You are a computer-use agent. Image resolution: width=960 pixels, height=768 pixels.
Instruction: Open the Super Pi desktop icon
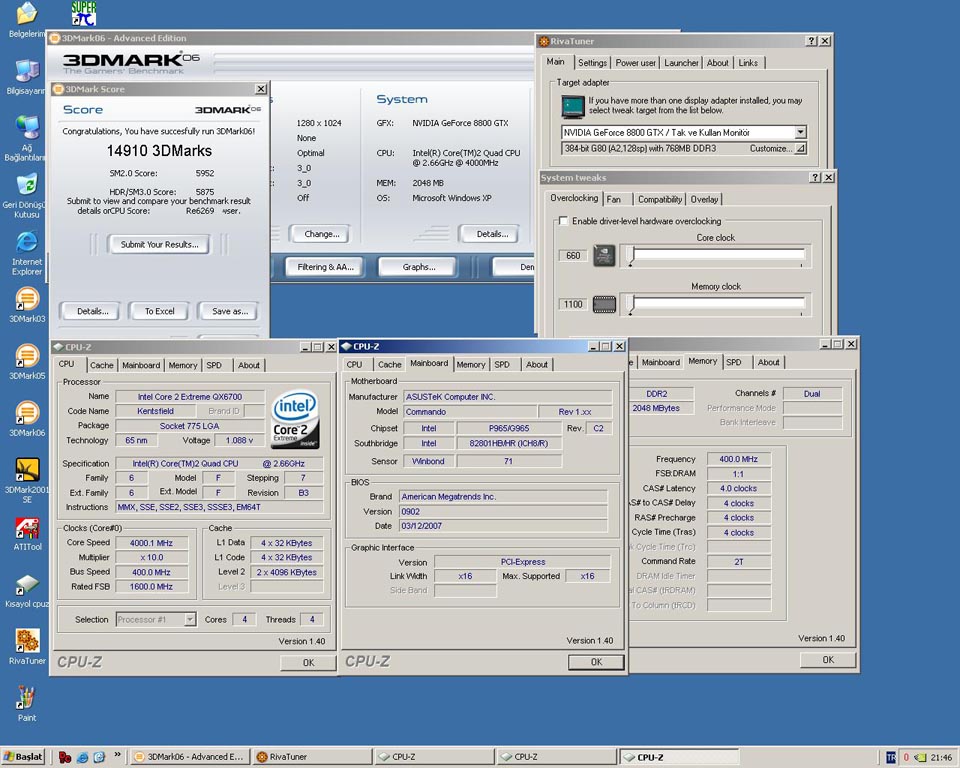click(83, 13)
